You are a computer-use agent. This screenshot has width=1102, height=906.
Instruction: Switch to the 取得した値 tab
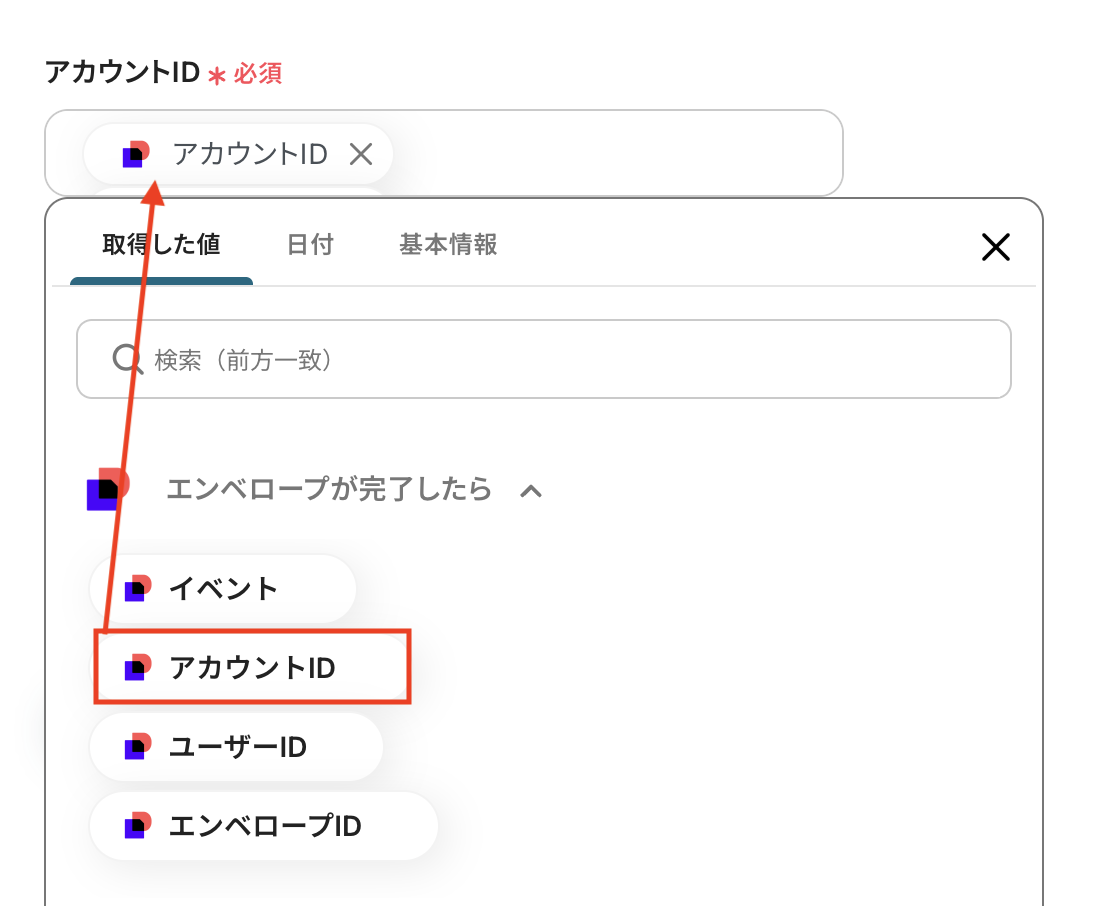pos(161,245)
